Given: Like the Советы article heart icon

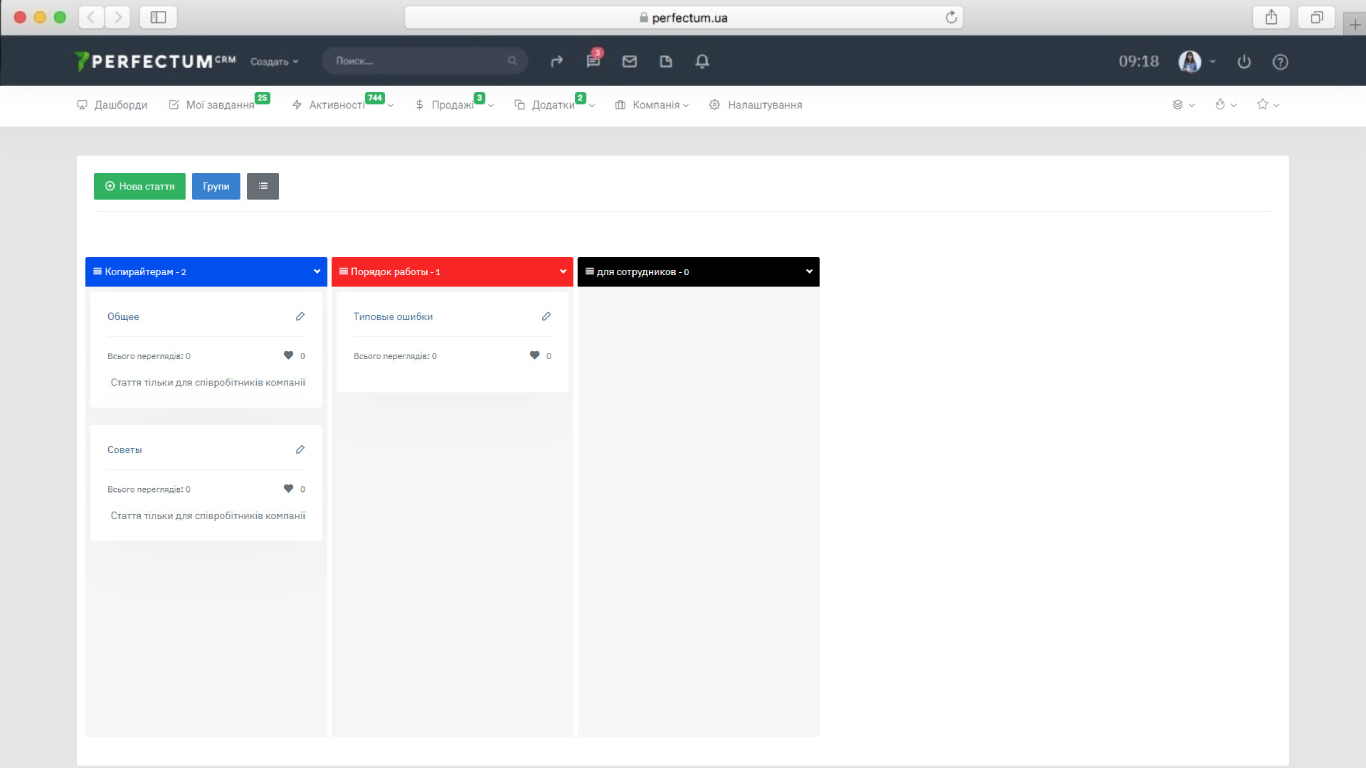Looking at the screenshot, I should tap(289, 489).
